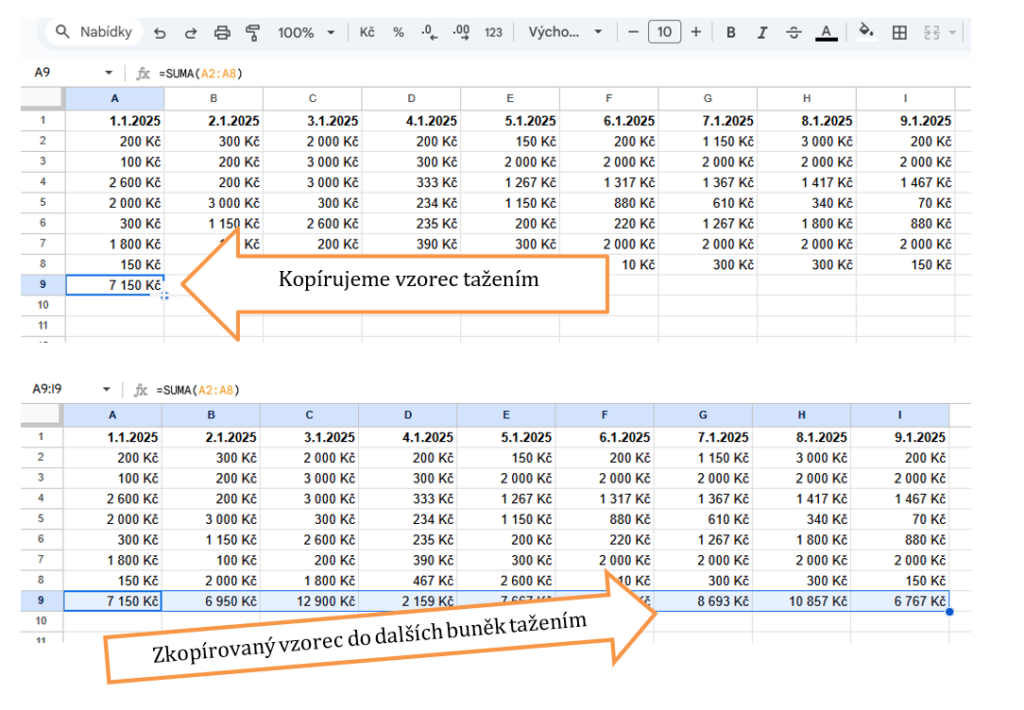This screenshot has height=710, width=1024.
Task: Click the undo arrow icon
Action: pyautogui.click(x=160, y=33)
